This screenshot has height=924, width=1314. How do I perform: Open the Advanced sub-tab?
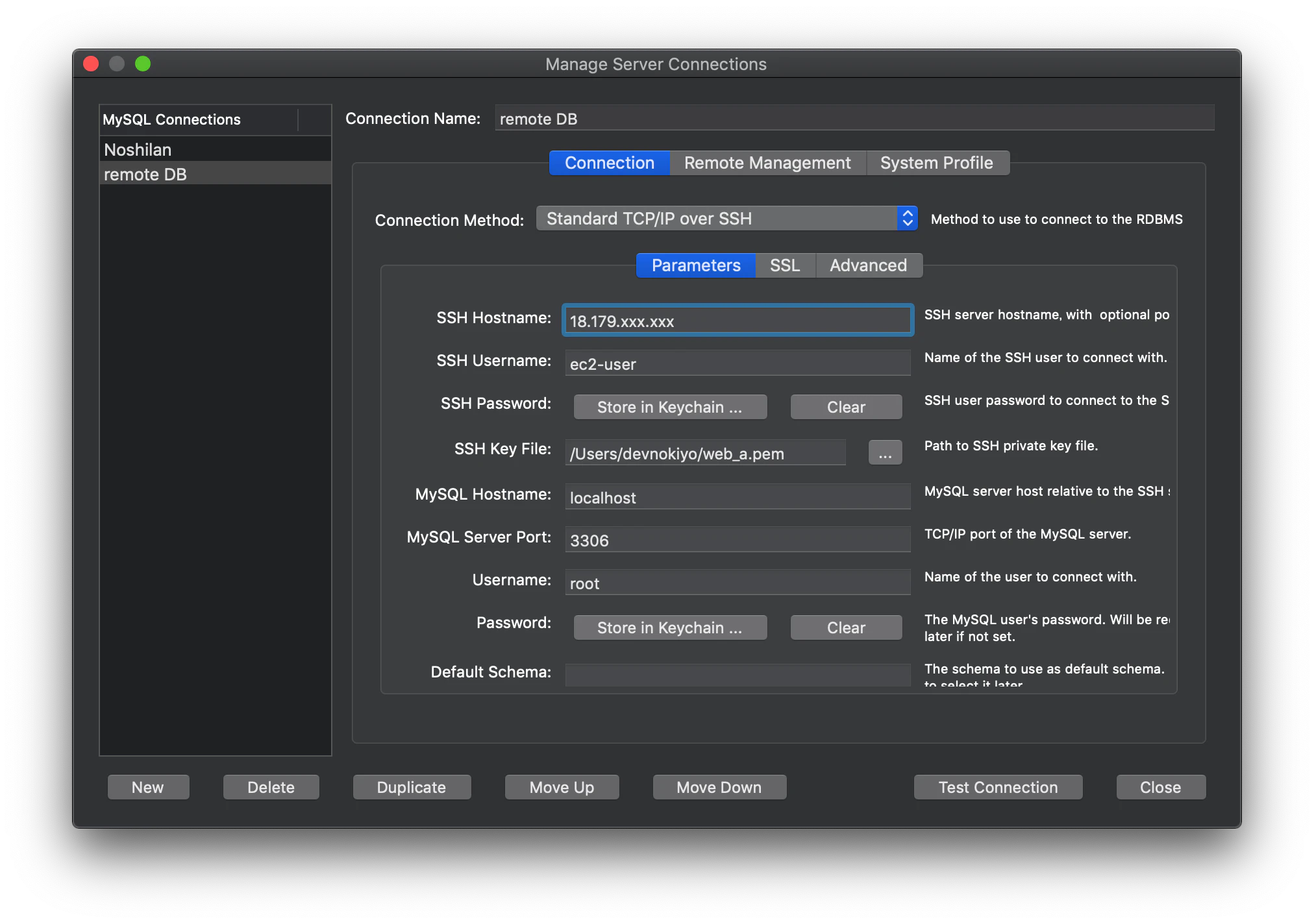(868, 265)
